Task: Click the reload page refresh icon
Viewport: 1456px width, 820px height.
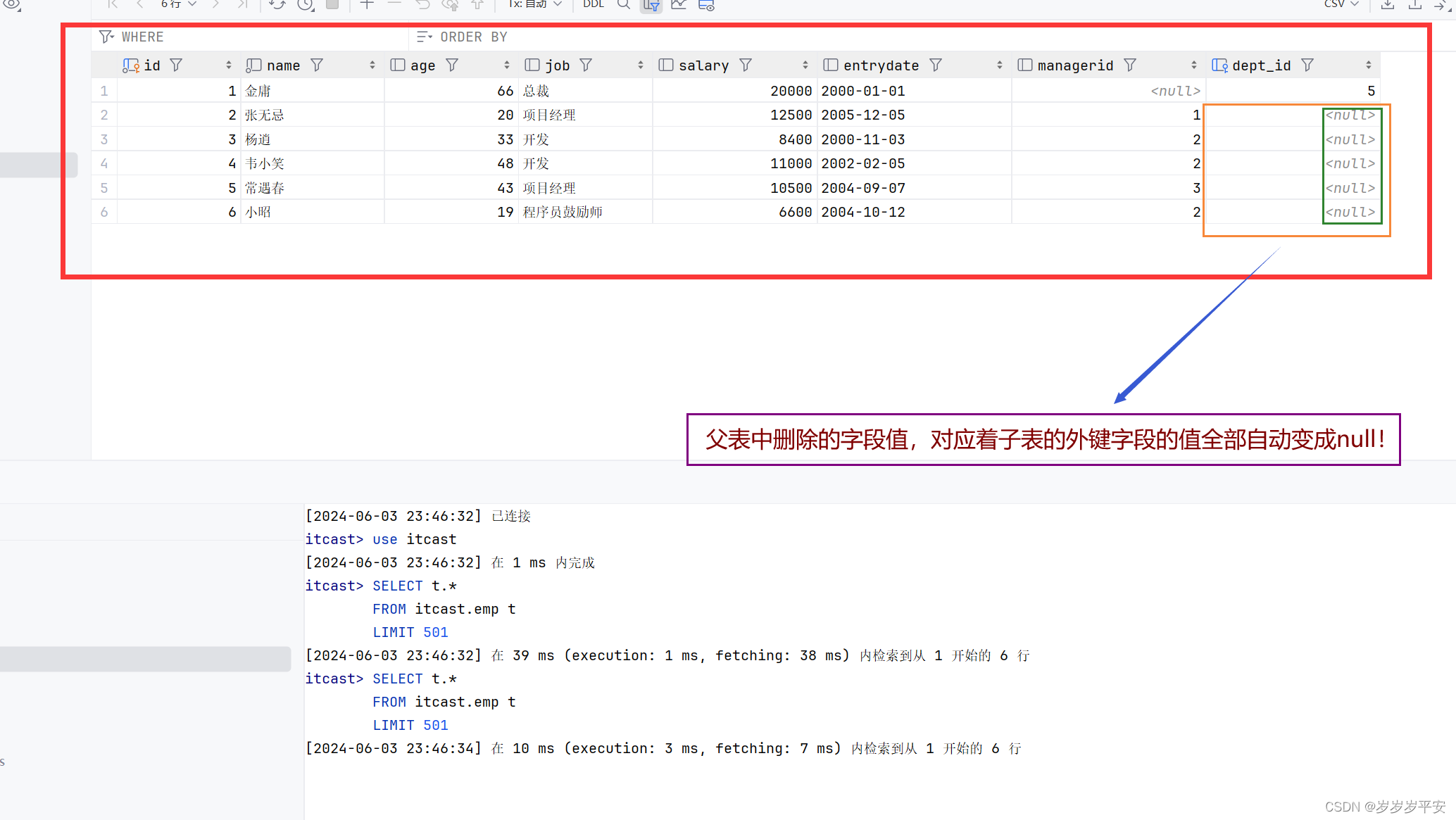Action: pos(277,5)
